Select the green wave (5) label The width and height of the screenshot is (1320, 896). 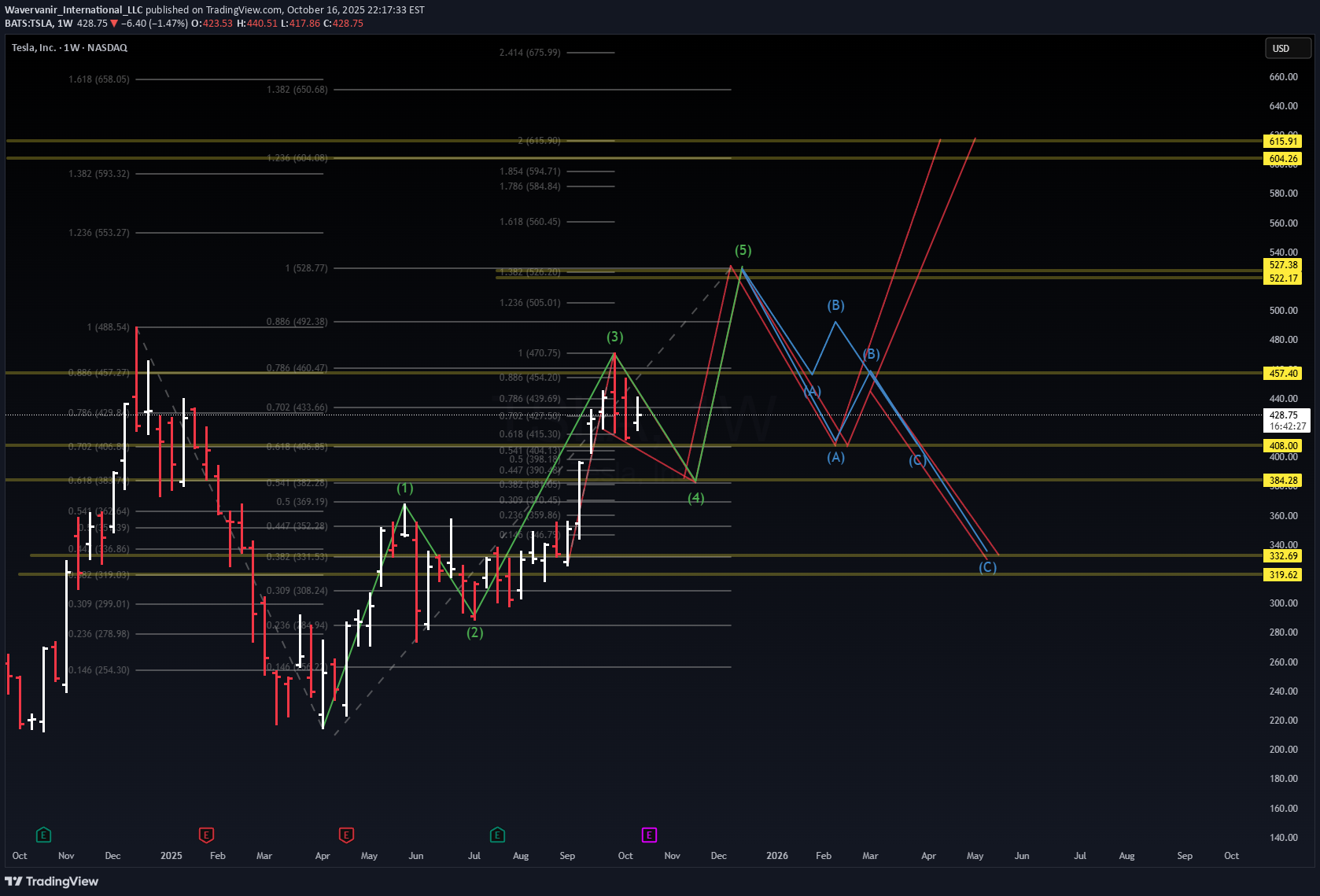coord(743,250)
